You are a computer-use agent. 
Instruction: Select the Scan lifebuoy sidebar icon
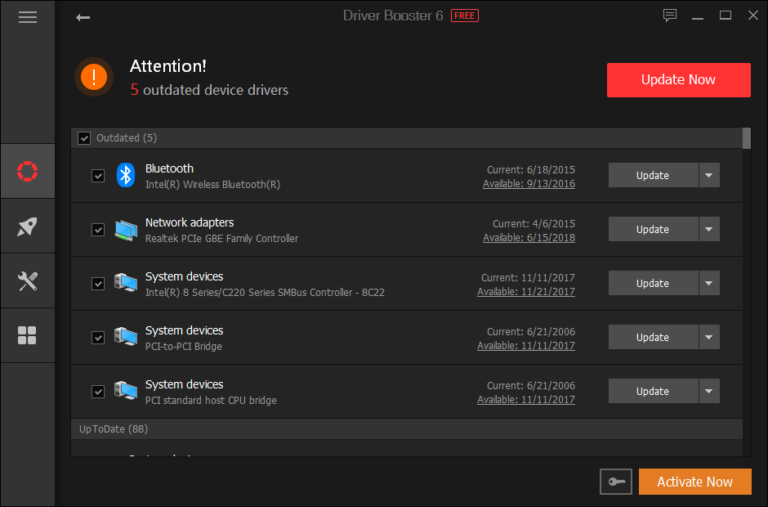coord(27,171)
